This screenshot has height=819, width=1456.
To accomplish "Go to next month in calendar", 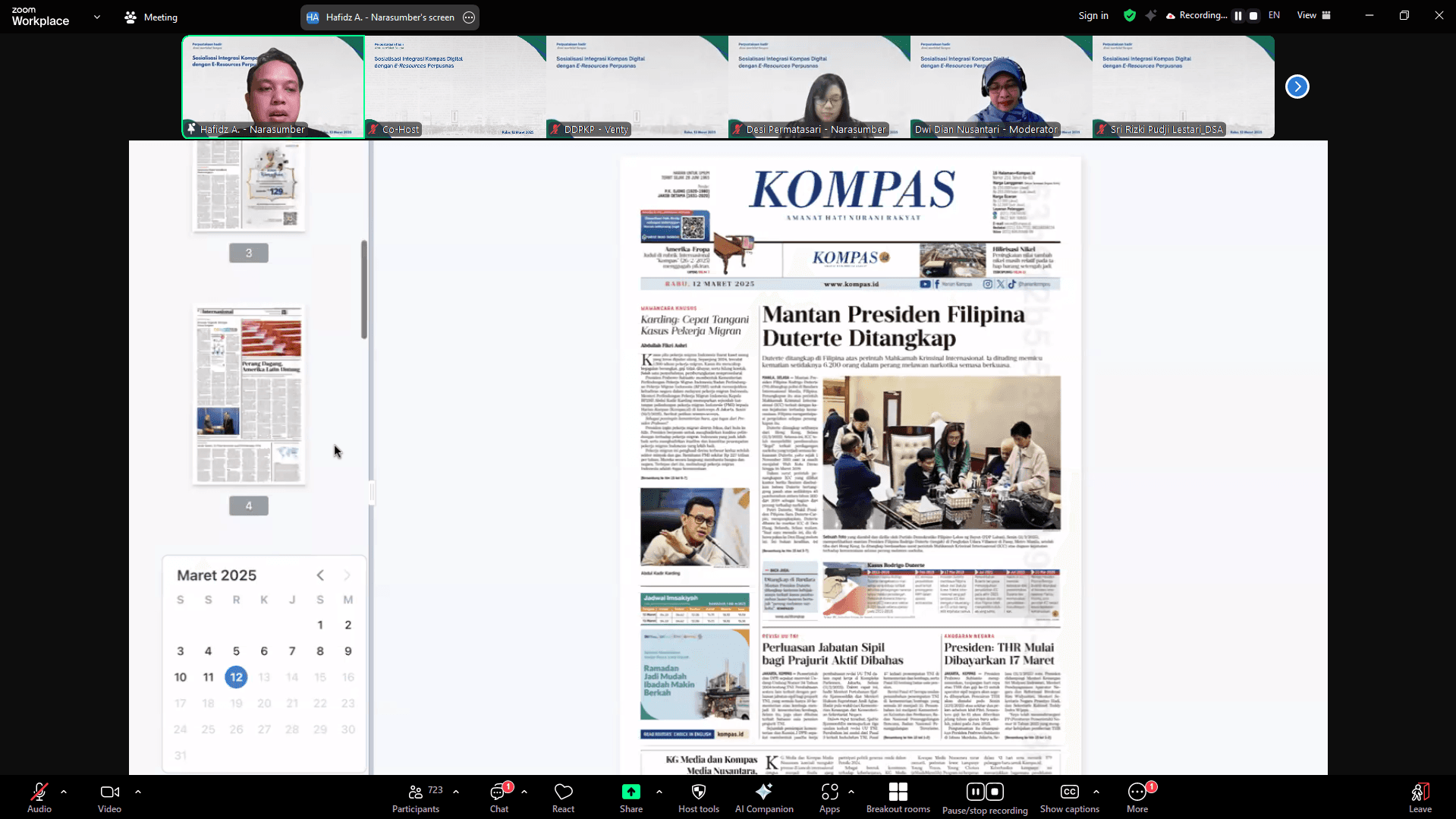I will [x=347, y=575].
